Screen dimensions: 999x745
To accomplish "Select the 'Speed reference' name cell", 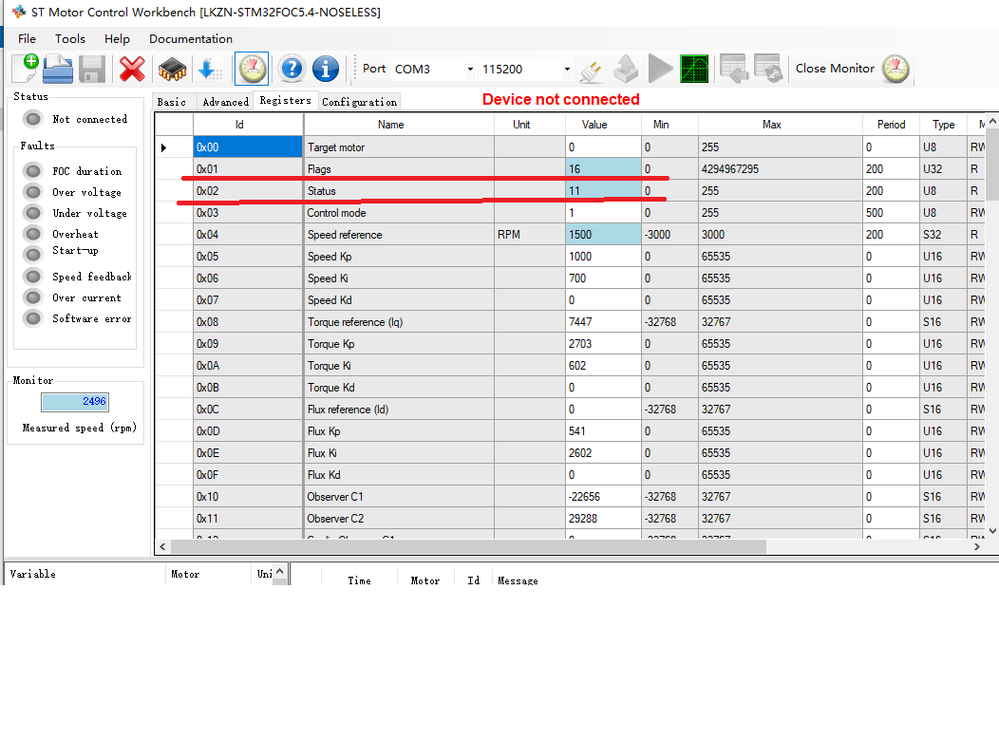I will [399, 235].
